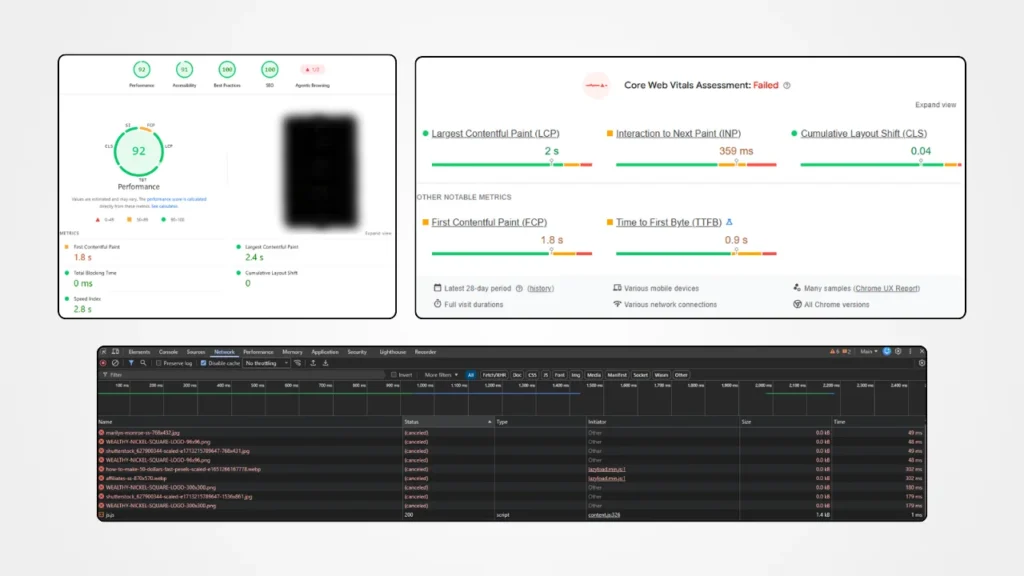
Task: Open network conditions with the wifi icon
Action: tap(298, 363)
